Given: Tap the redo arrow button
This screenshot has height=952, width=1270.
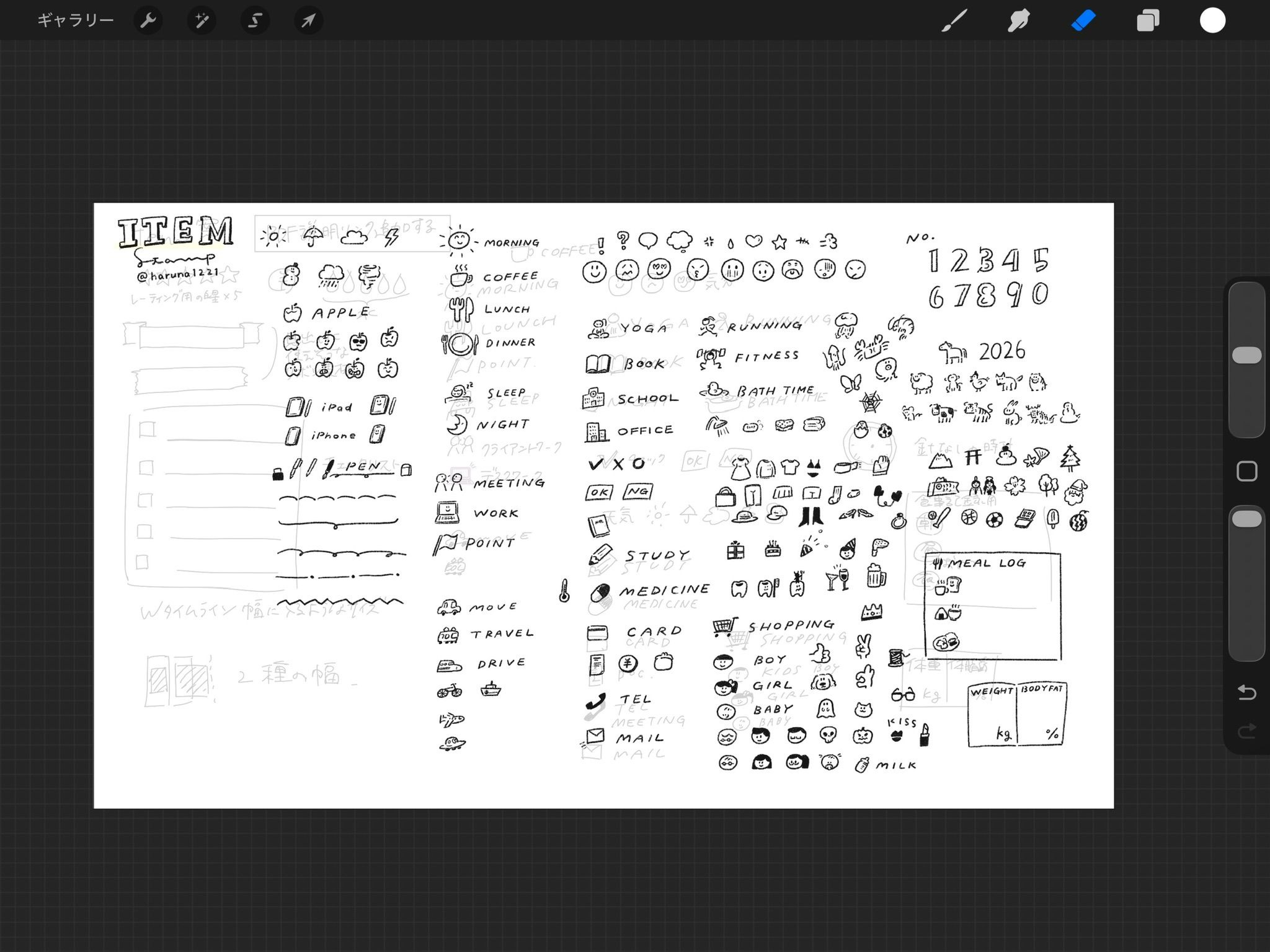Looking at the screenshot, I should coord(1246,731).
